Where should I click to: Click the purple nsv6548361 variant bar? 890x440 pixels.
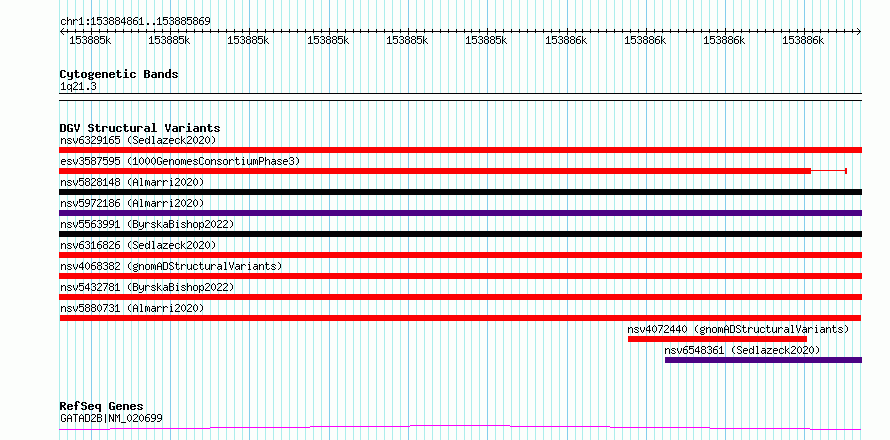coord(763,360)
